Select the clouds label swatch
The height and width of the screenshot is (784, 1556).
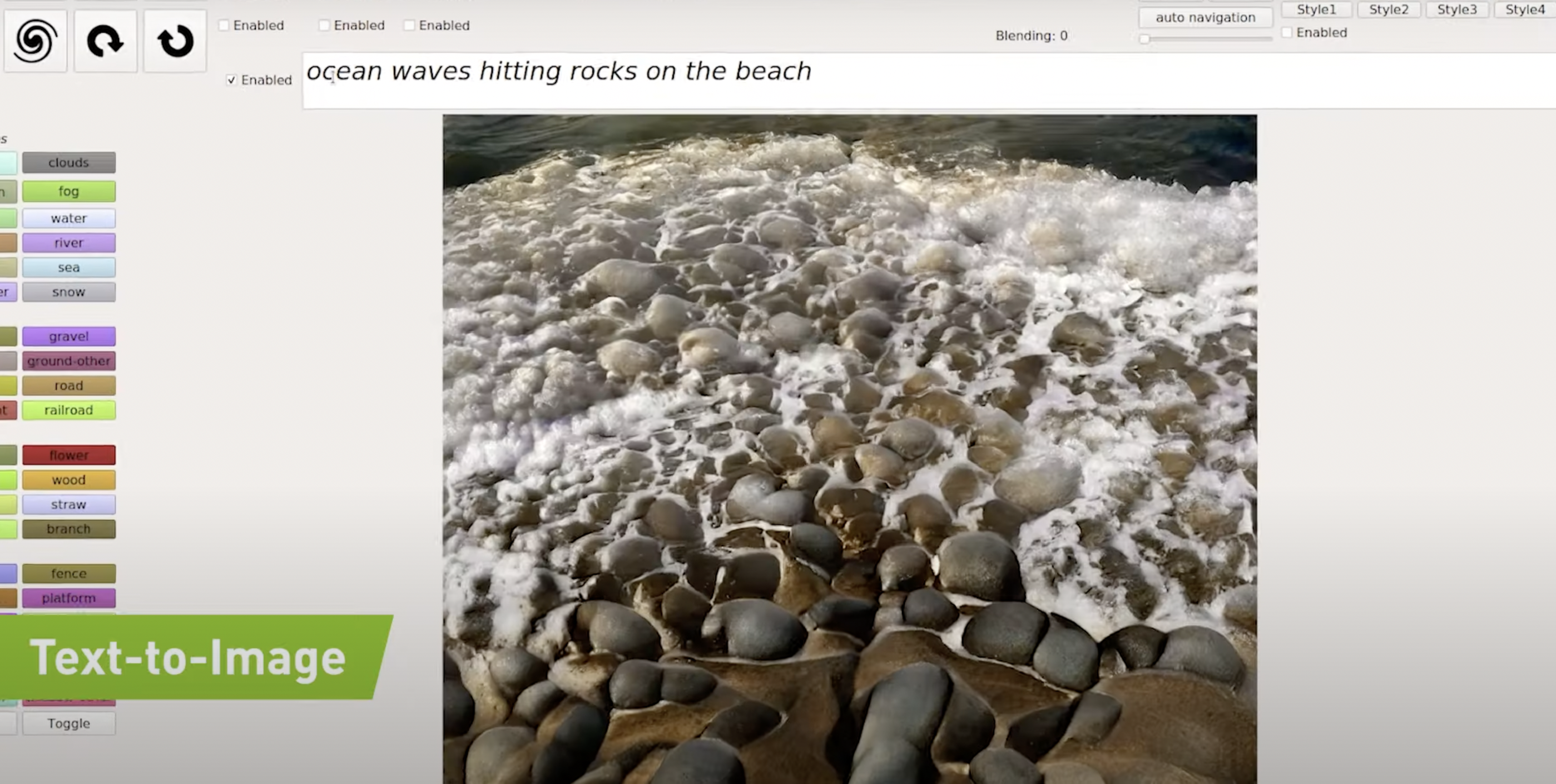tap(69, 162)
